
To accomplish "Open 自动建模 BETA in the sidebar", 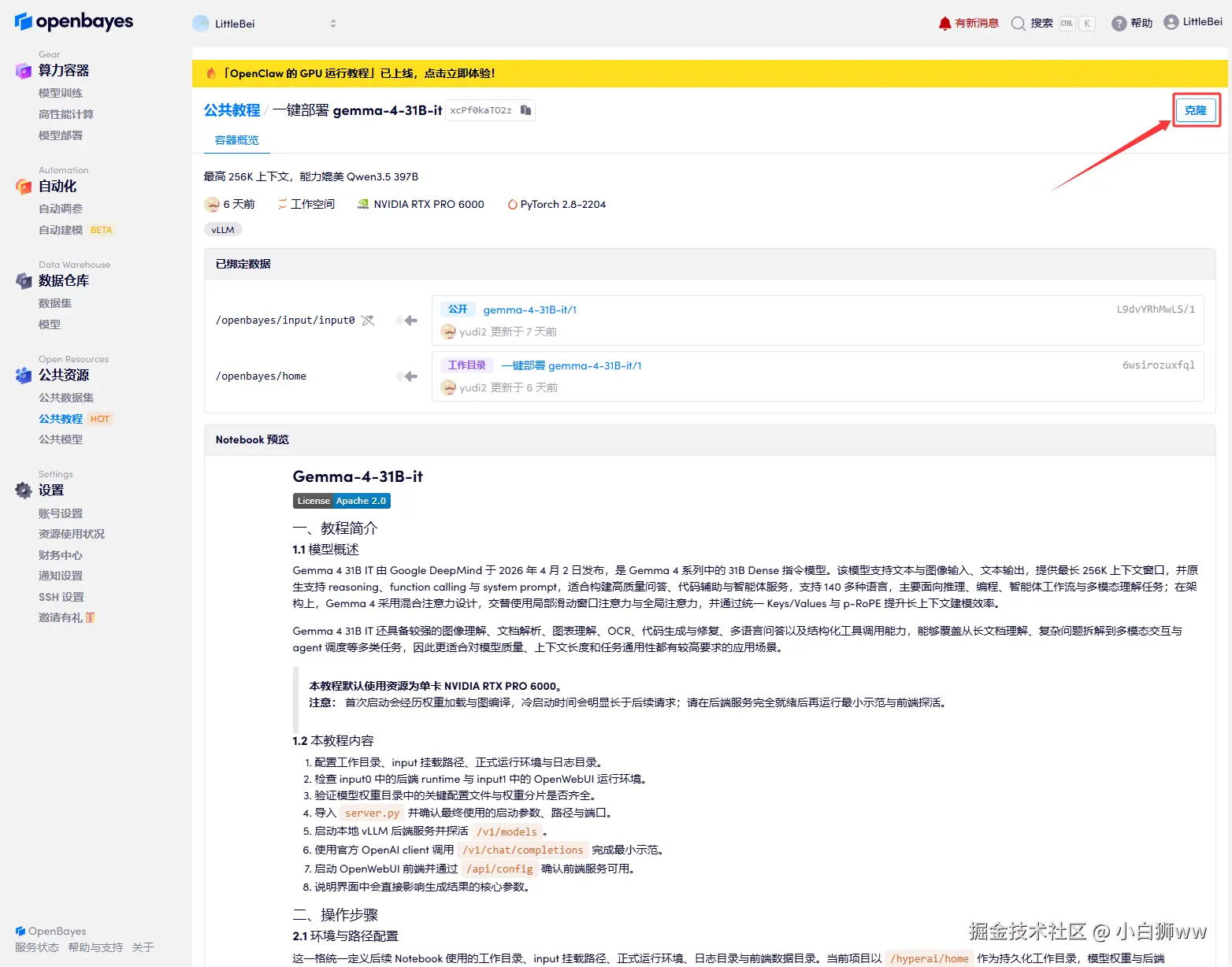I will (76, 230).
